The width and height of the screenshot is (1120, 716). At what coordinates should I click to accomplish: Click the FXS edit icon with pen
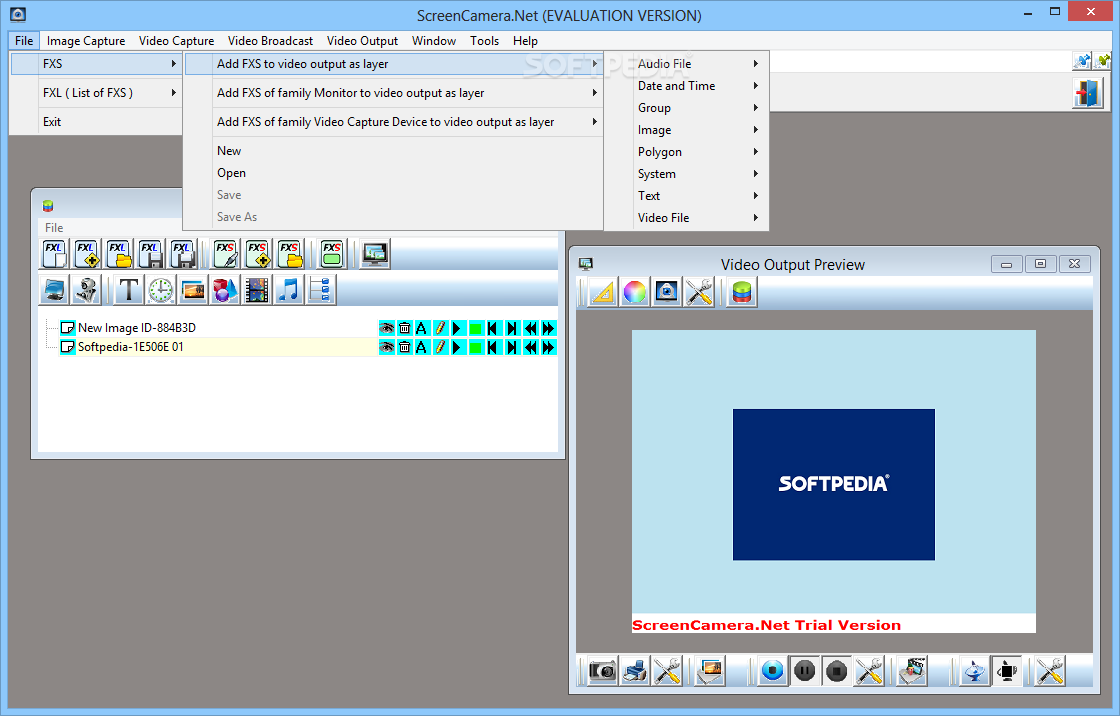click(x=226, y=254)
